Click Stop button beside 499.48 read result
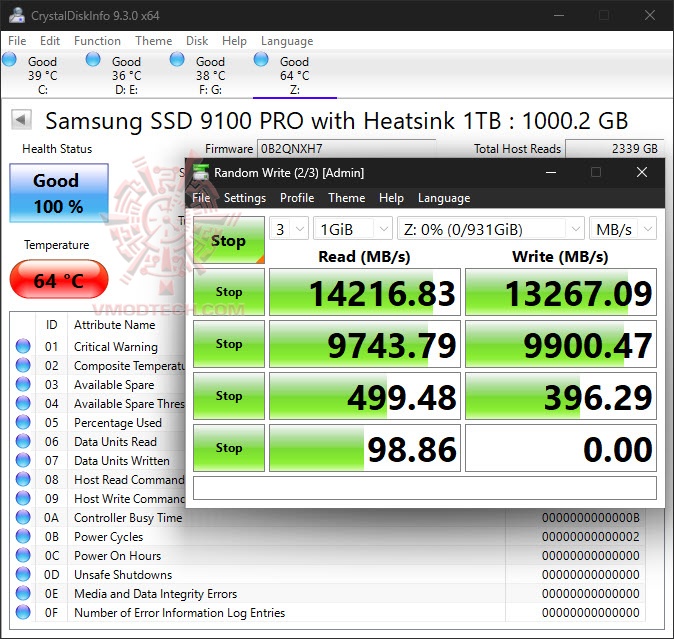The width and height of the screenshot is (674, 639). (229, 396)
